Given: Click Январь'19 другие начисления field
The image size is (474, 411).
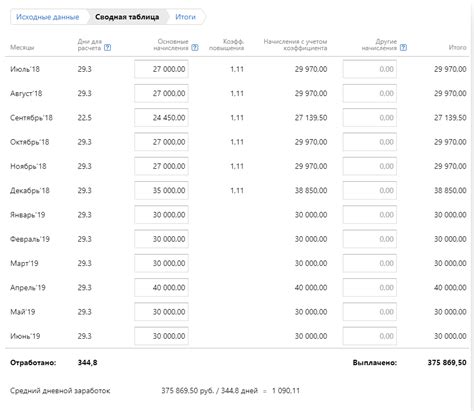Looking at the screenshot, I should (x=370, y=215).
